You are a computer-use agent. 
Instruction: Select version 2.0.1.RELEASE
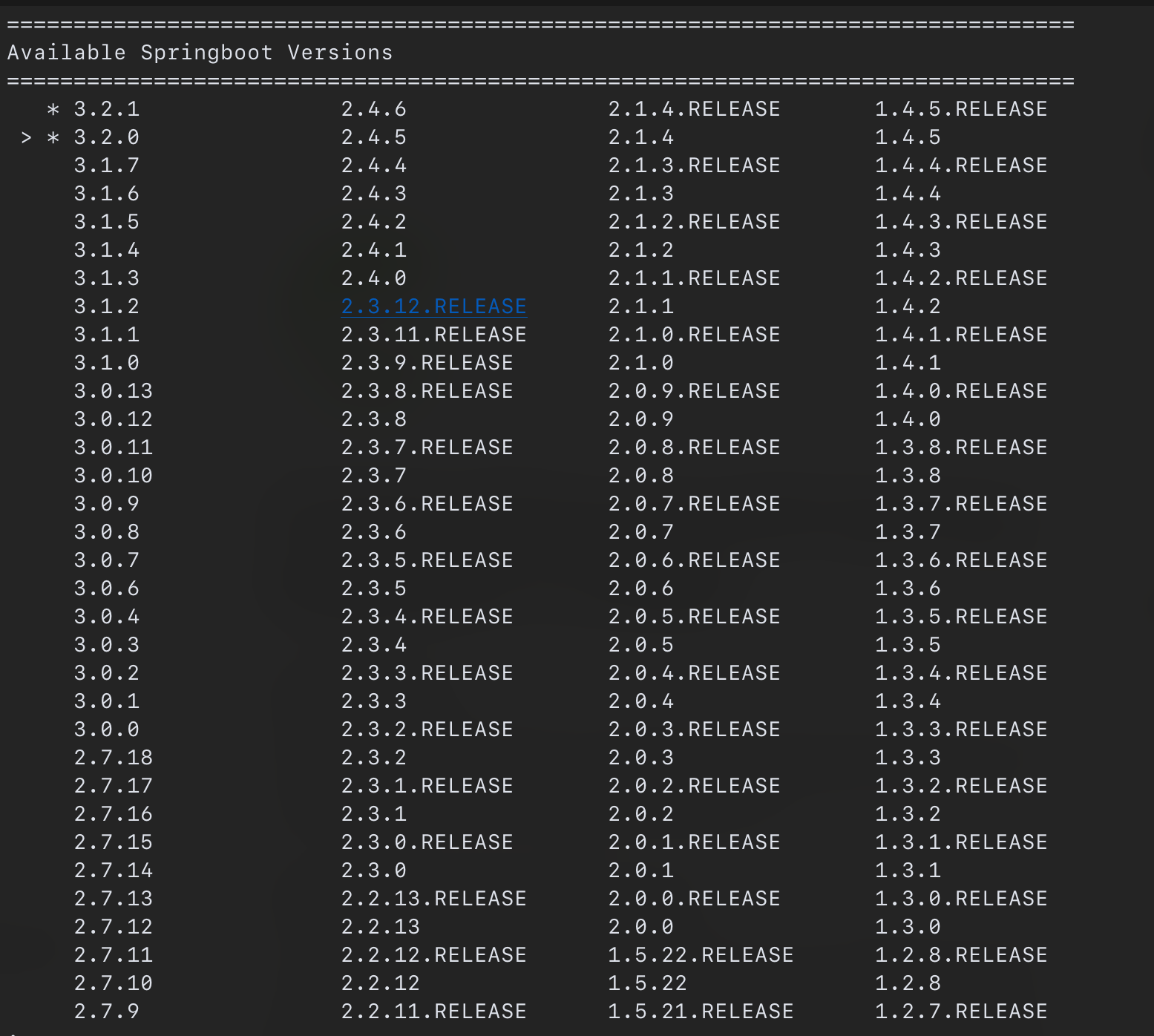tap(695, 842)
